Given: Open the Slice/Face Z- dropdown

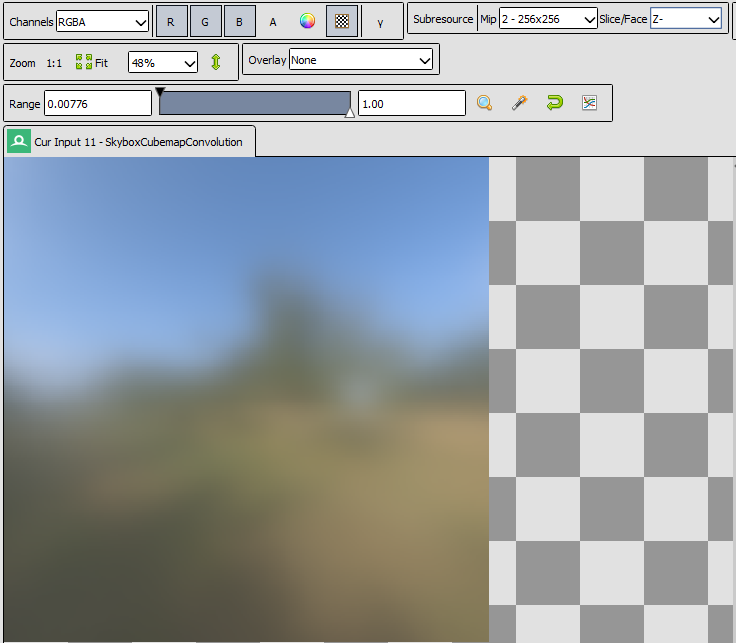Looking at the screenshot, I should point(686,19).
